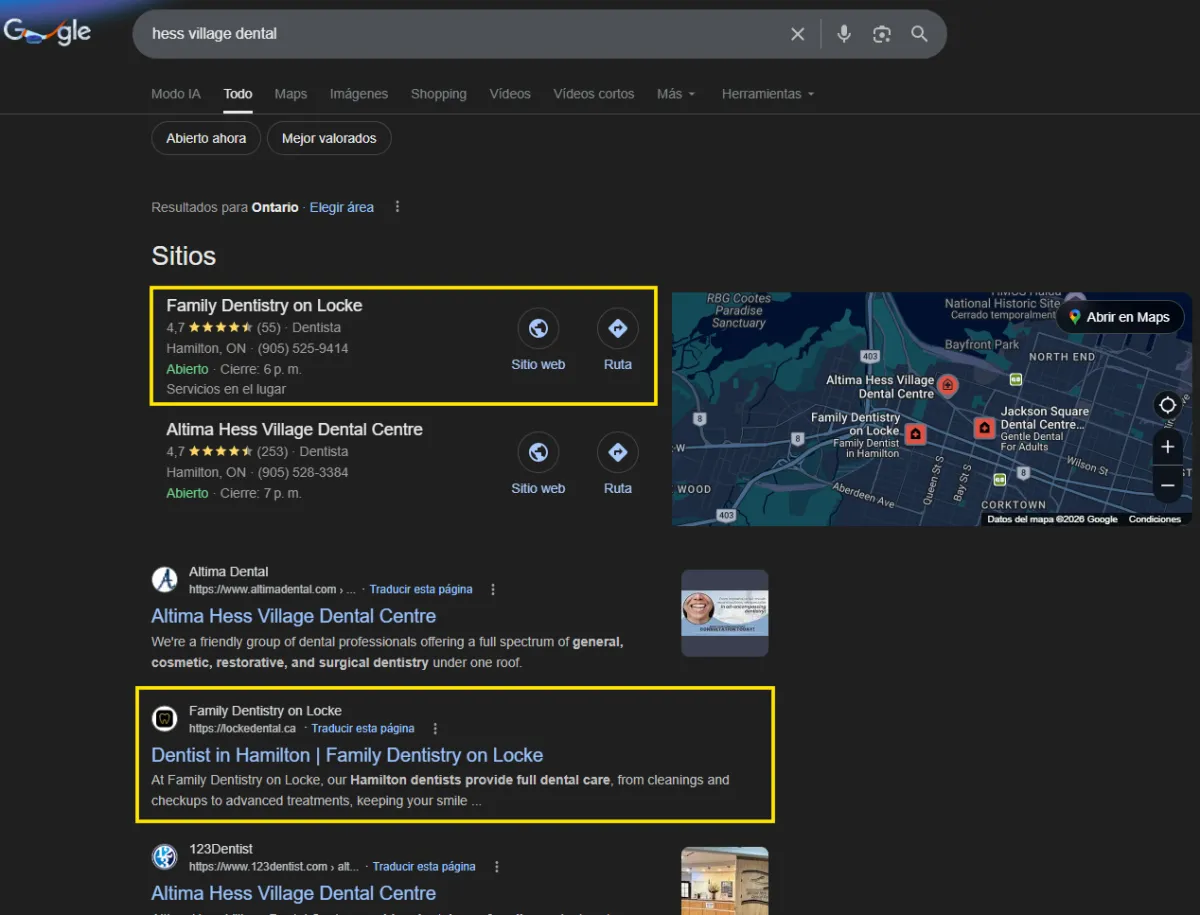The height and width of the screenshot is (915, 1200).
Task: Center map on my location icon
Action: [x=1167, y=405]
